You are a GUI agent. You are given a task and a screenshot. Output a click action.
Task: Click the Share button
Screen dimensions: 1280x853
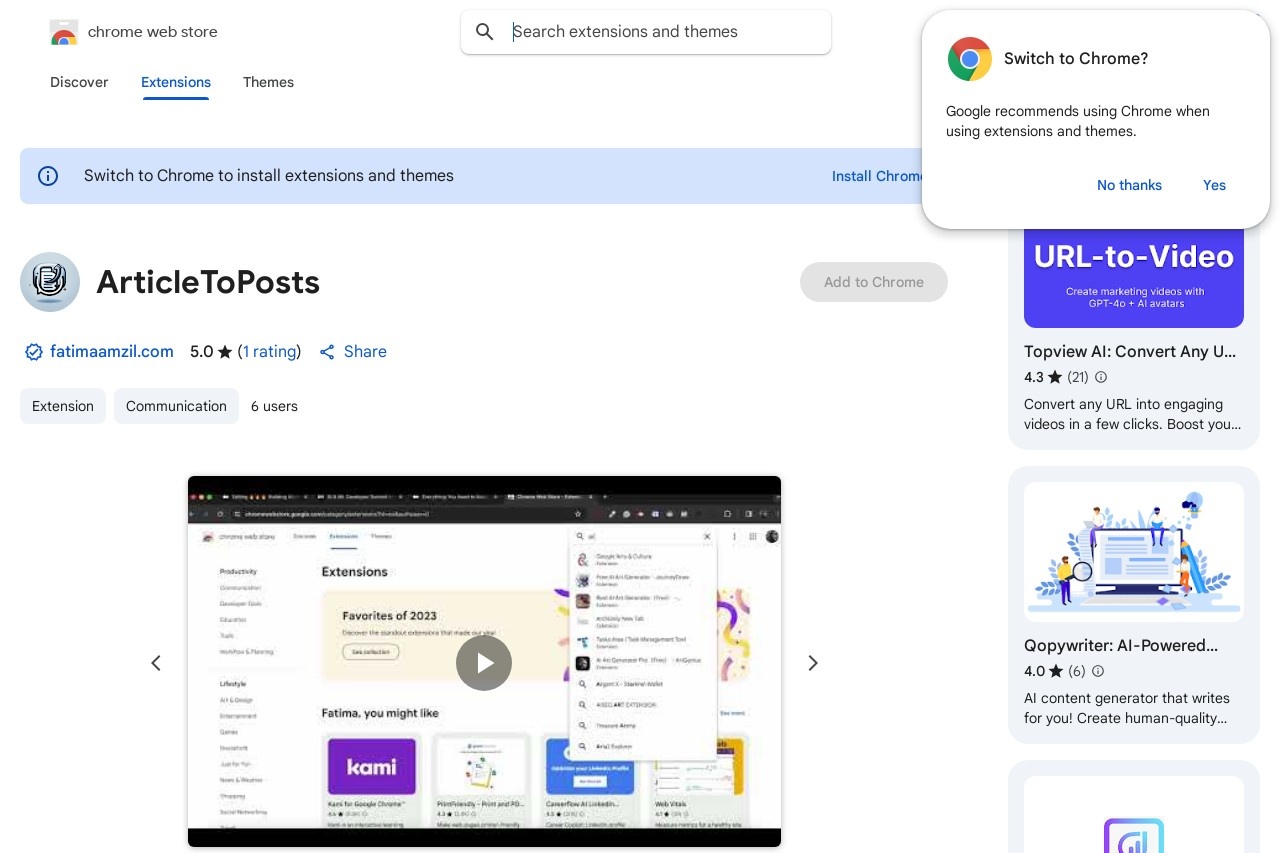pos(353,352)
